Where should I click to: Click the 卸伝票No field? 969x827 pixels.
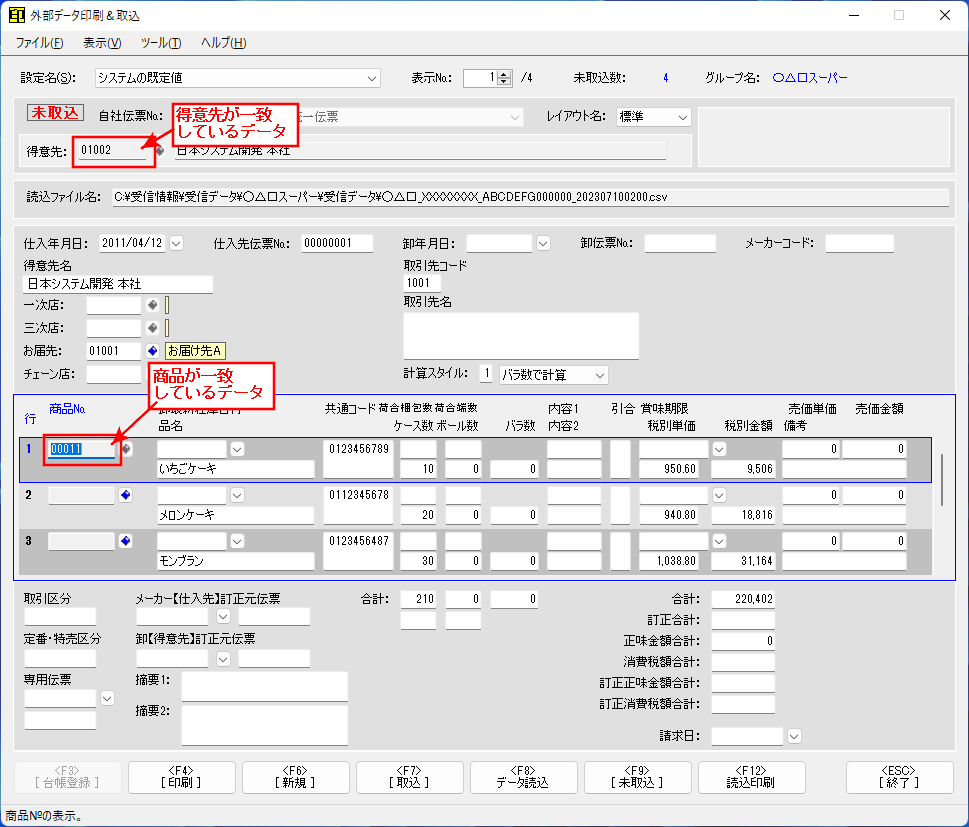(x=680, y=244)
